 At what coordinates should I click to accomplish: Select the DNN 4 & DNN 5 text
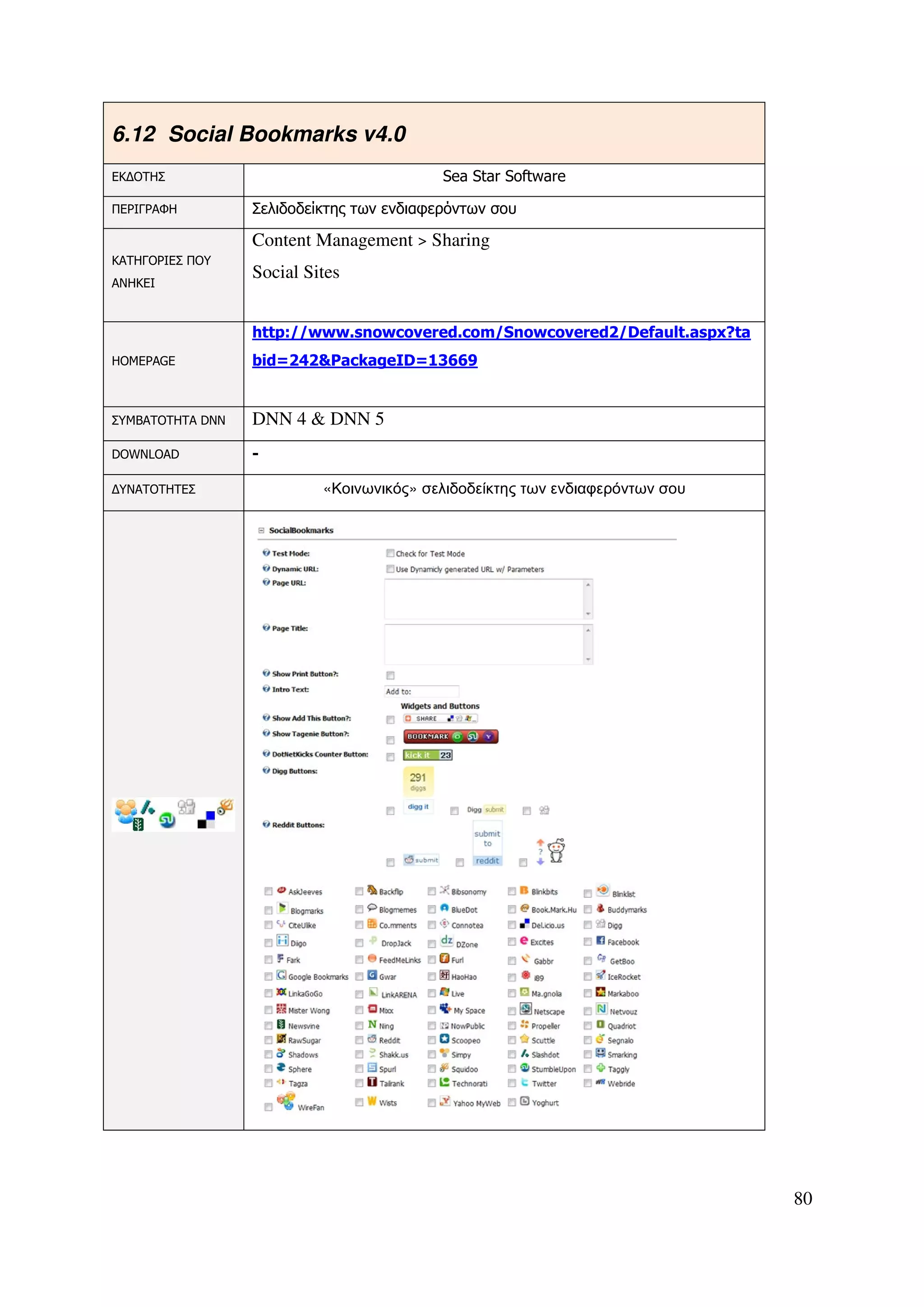click(318, 419)
